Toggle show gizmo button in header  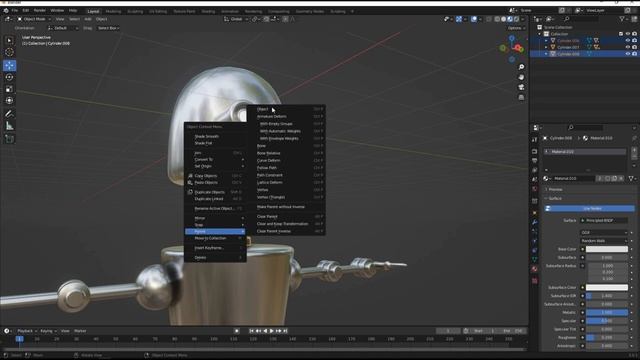pos(459,19)
